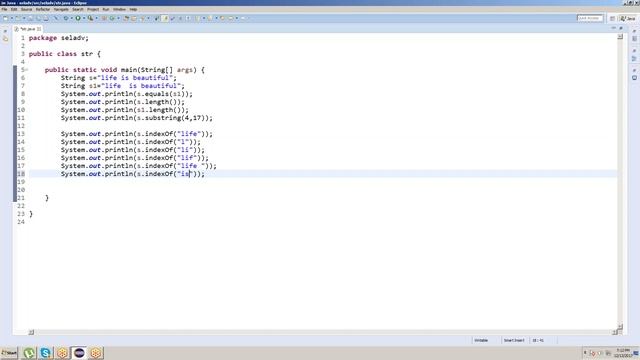
Task: Open the Console view icon in right trim
Action: point(634,78)
